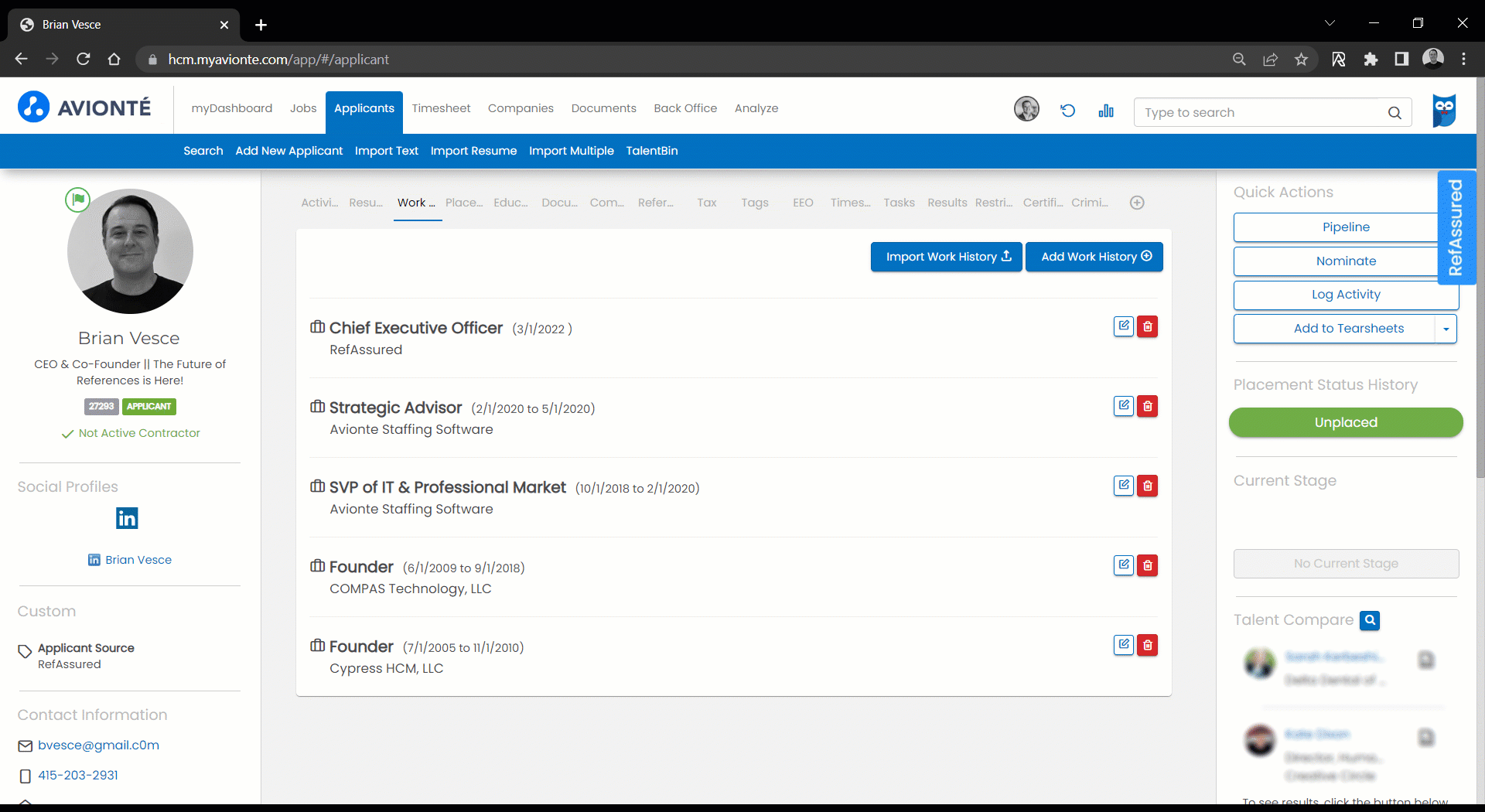
Task: Click the green flag icon on profile photo
Action: [x=78, y=200]
